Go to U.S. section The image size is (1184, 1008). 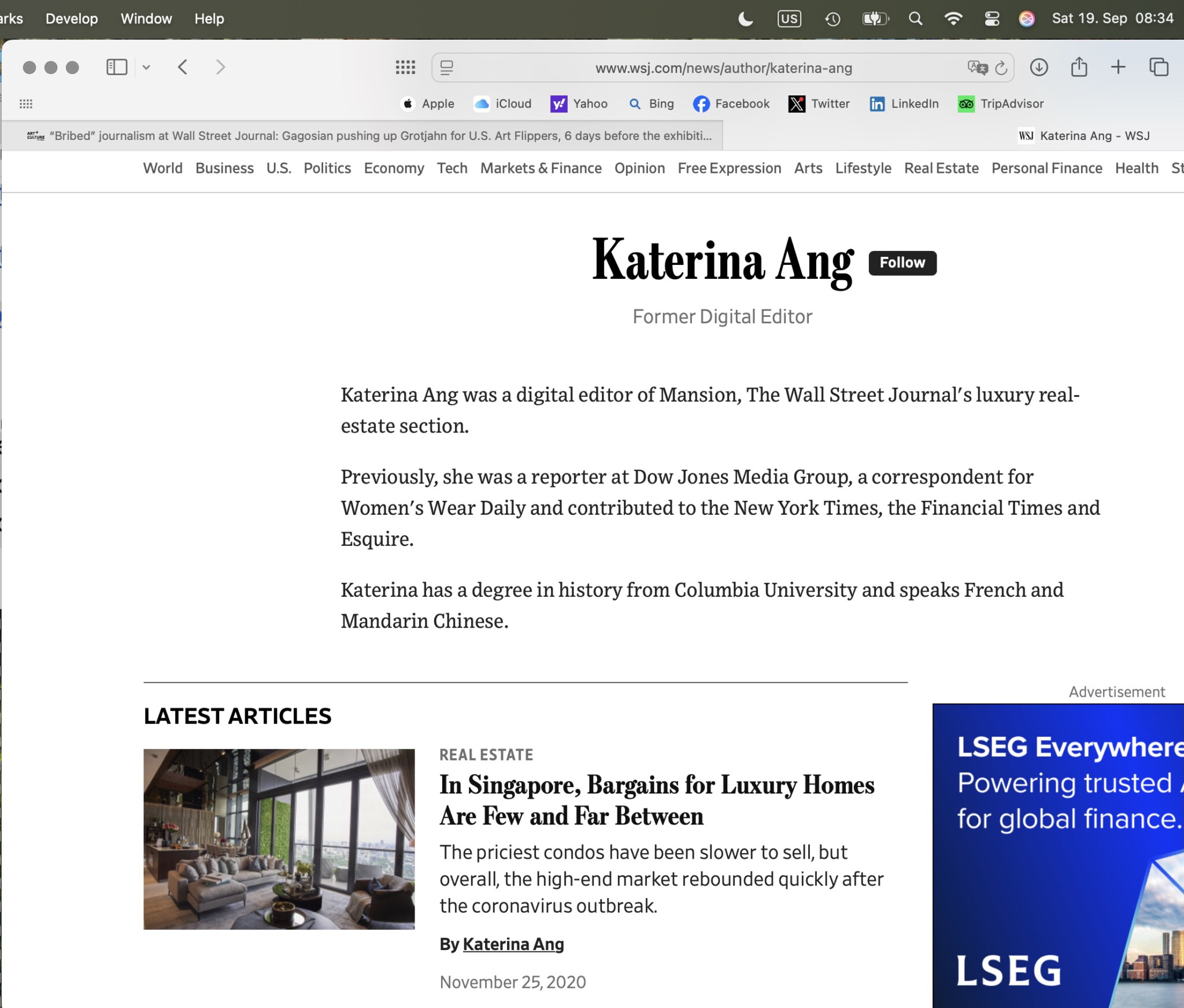[x=279, y=168]
